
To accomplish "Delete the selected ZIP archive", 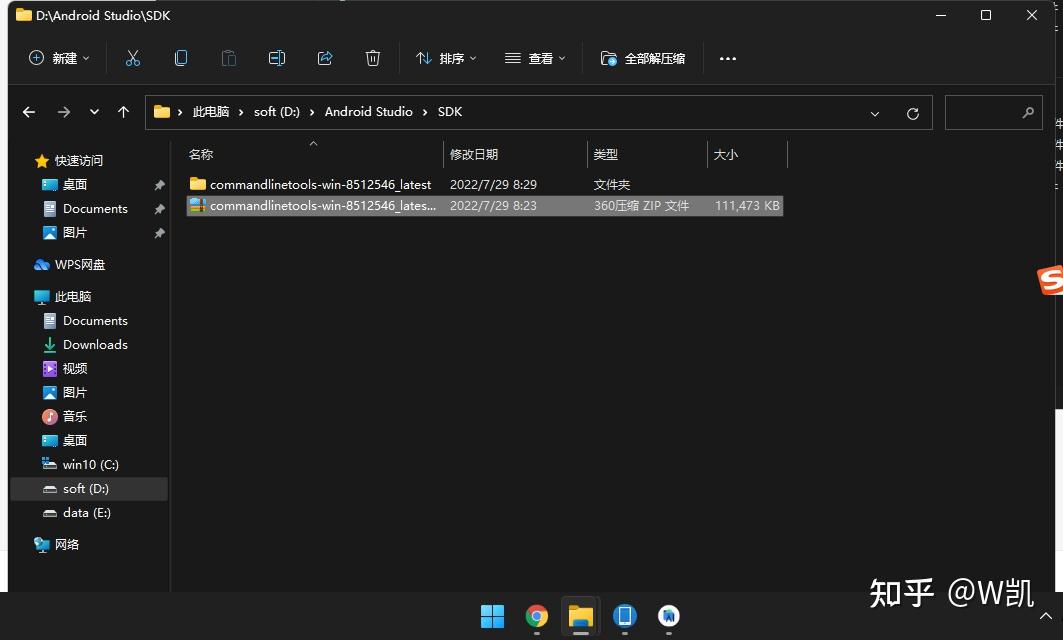I will tap(373, 58).
